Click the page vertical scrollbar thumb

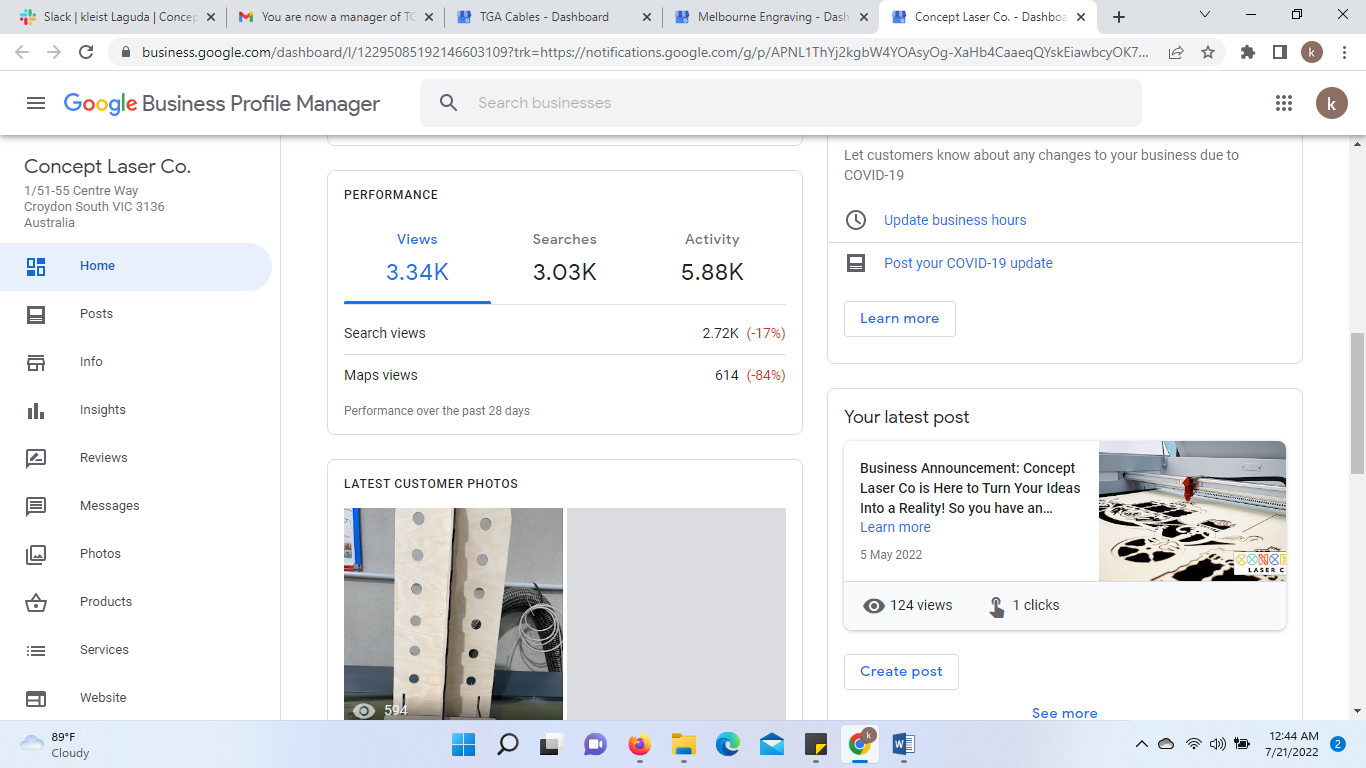click(x=1357, y=403)
